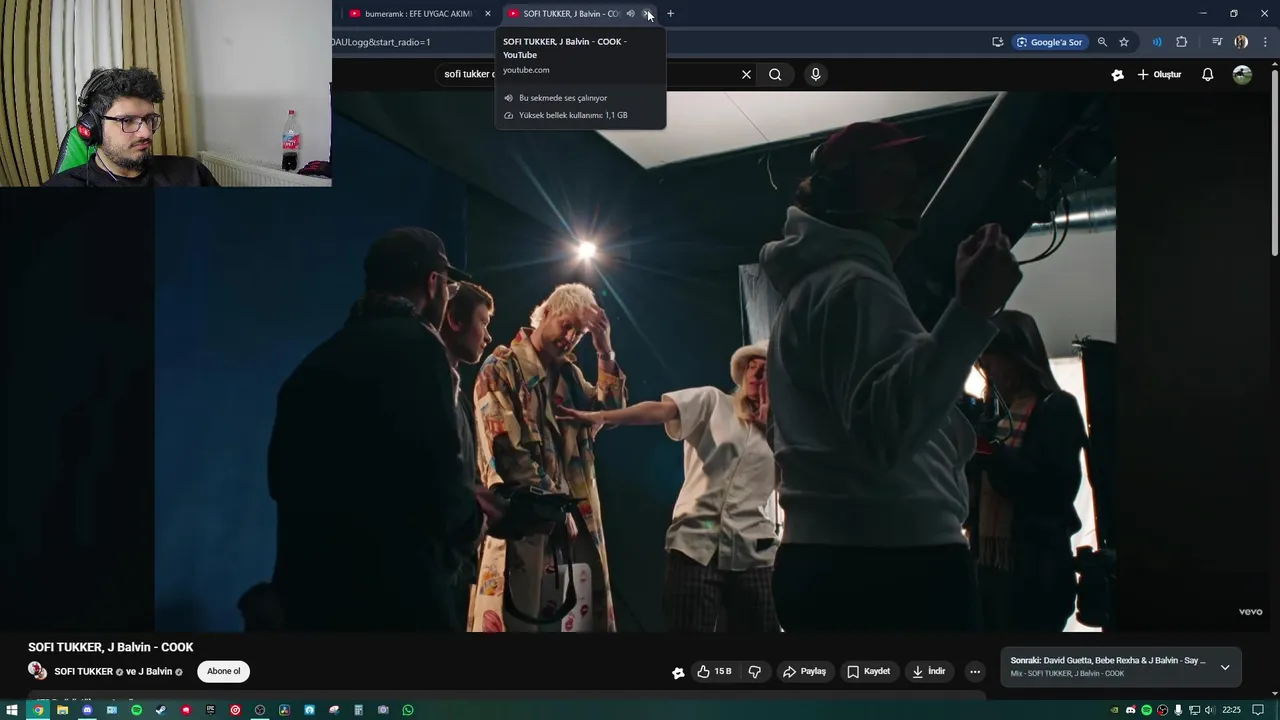The width and height of the screenshot is (1280, 720).
Task: Start voice search with the microphone icon
Action: tap(815, 74)
